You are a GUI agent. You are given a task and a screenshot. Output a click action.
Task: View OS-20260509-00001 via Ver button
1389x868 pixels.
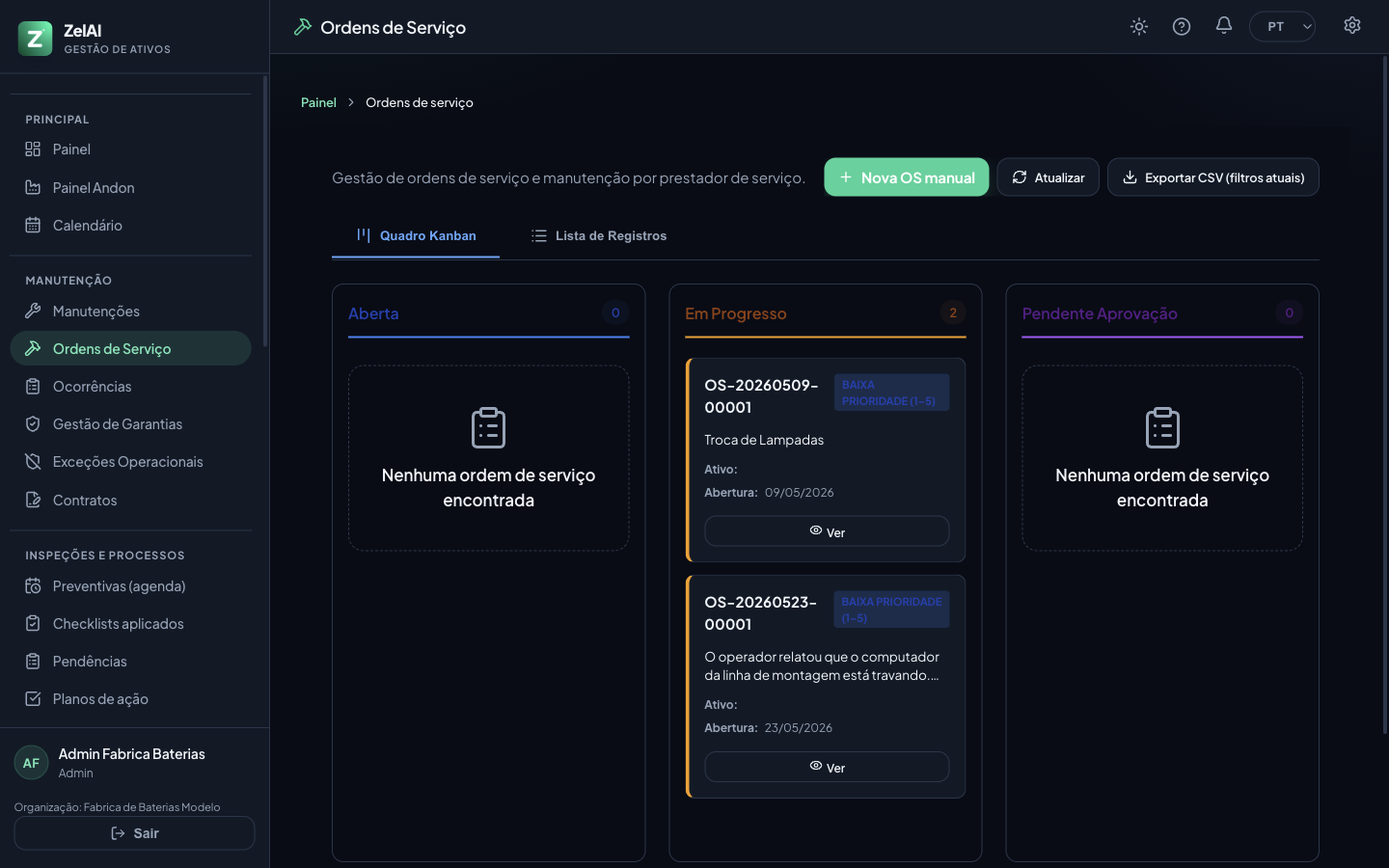click(827, 531)
